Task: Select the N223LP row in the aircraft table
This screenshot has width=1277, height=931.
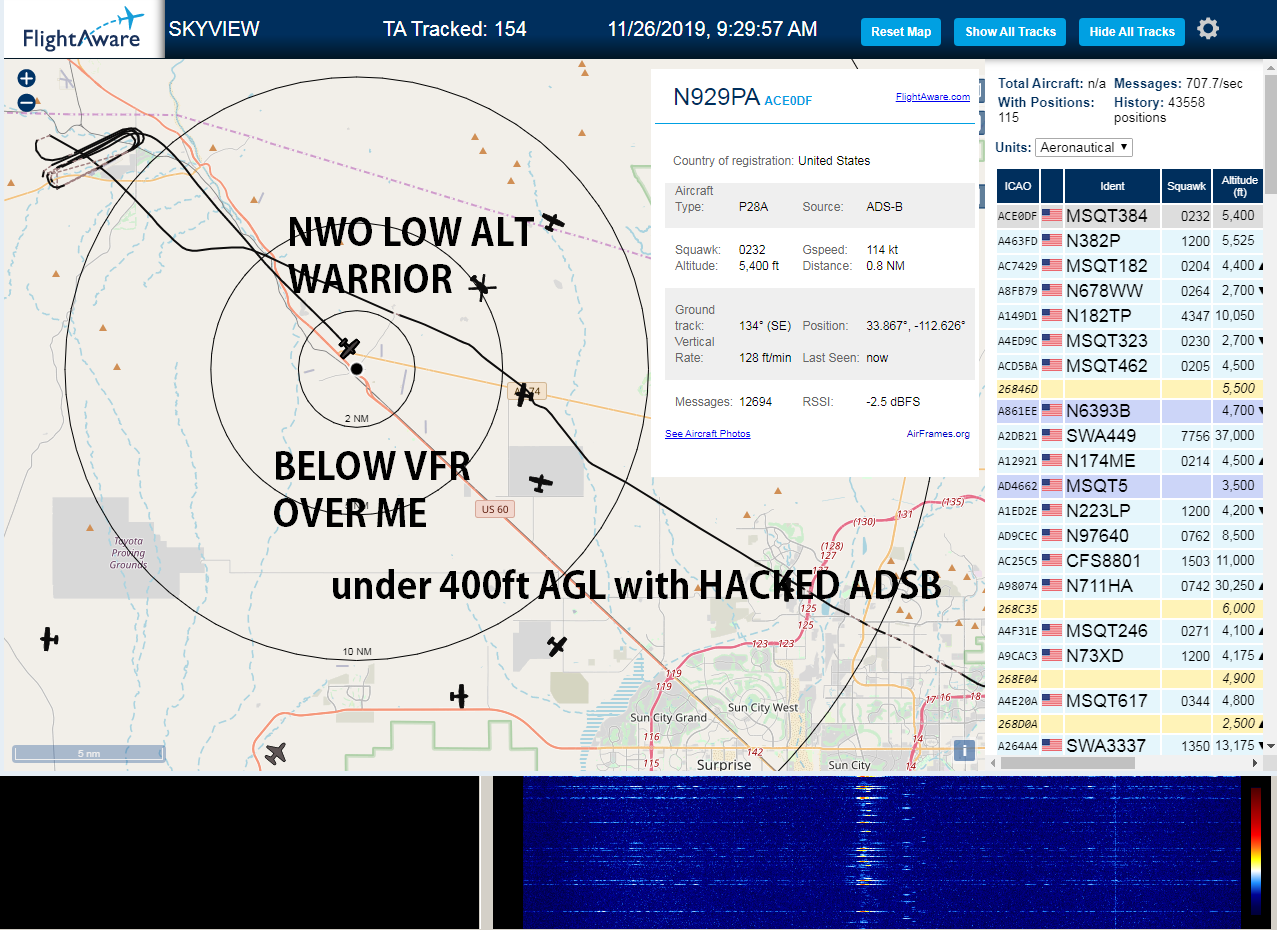Action: click(x=1130, y=511)
